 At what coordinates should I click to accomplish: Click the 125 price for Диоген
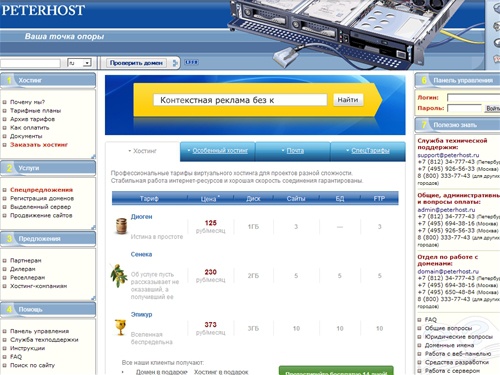[211, 223]
